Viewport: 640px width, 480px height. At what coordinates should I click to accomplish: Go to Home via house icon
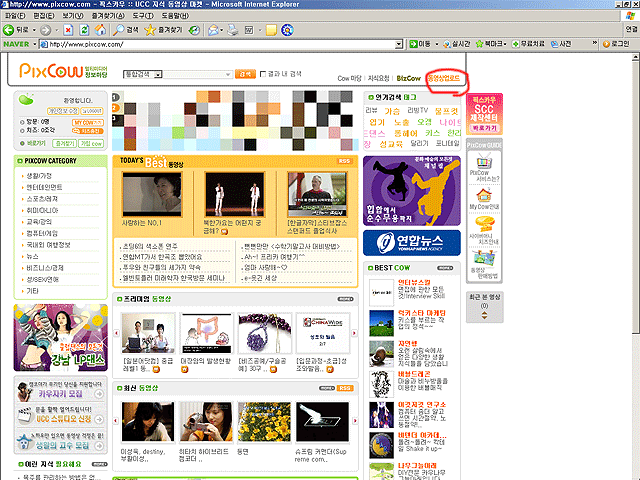click(100, 30)
